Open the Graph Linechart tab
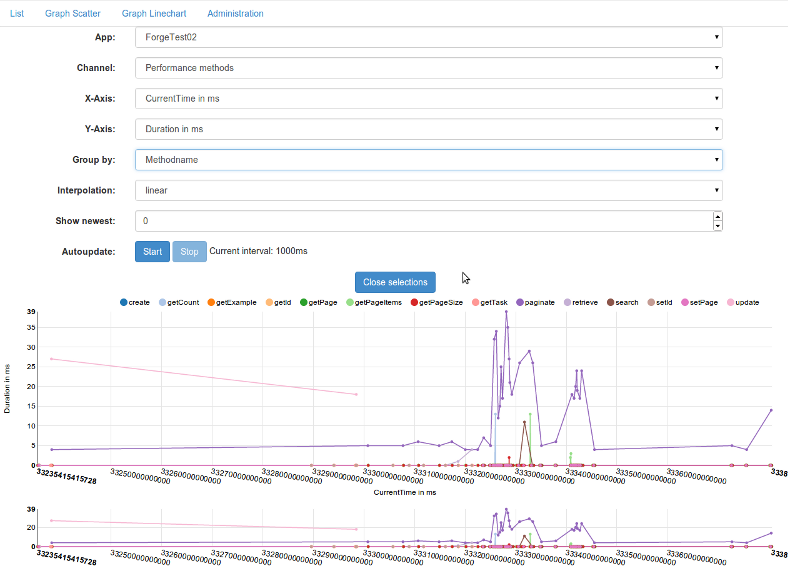 pos(154,14)
